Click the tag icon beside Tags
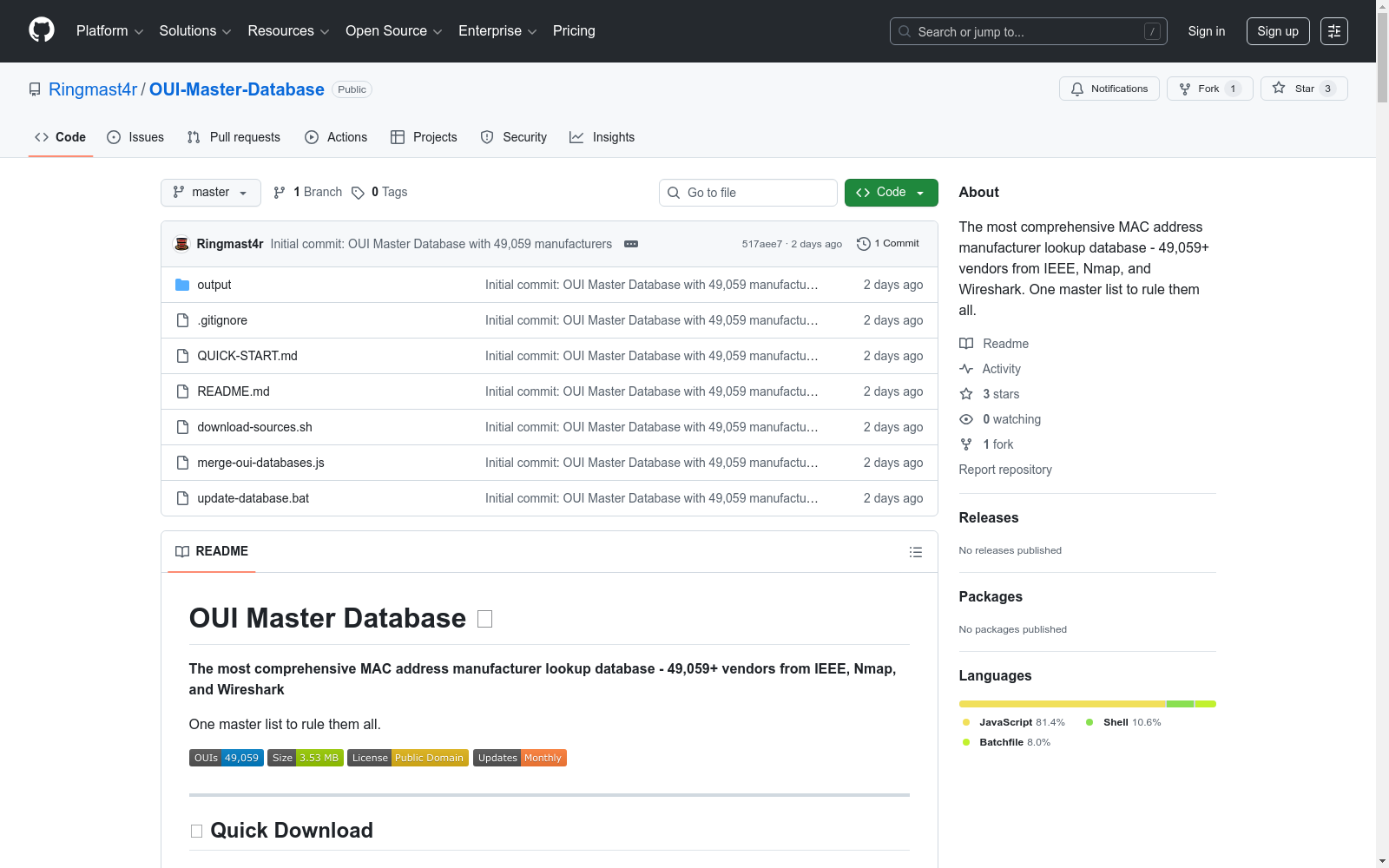The height and width of the screenshot is (868, 1389). [x=358, y=193]
